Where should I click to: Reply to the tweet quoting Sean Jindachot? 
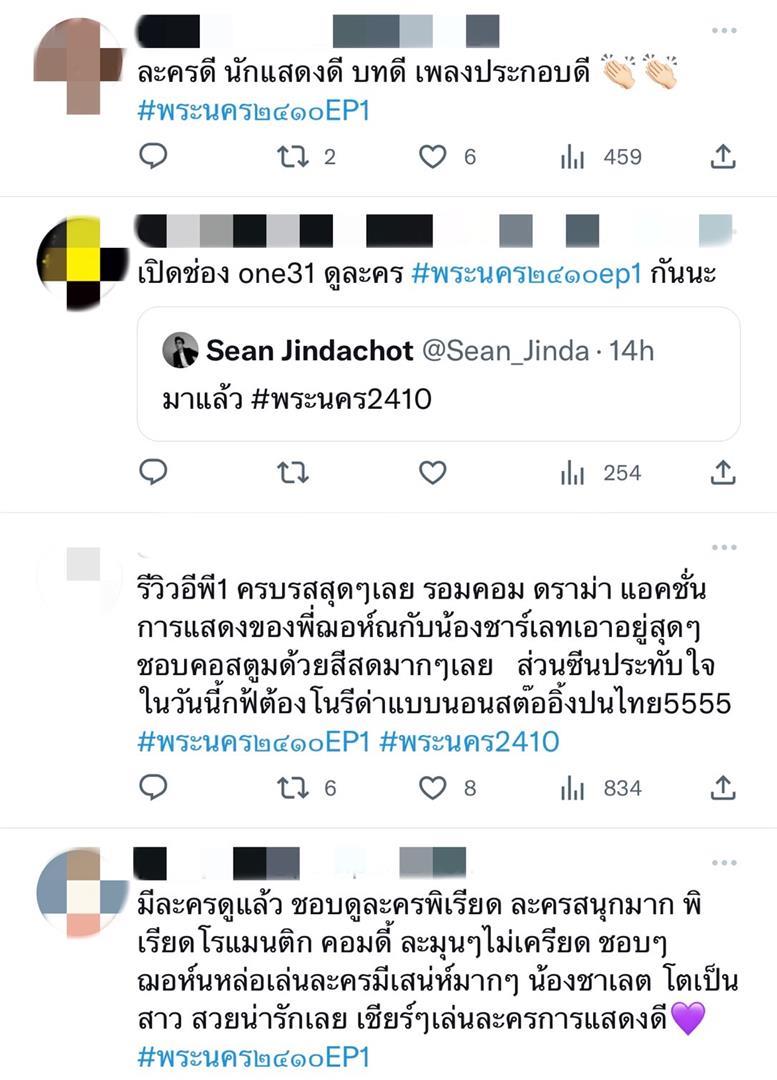(x=153, y=472)
